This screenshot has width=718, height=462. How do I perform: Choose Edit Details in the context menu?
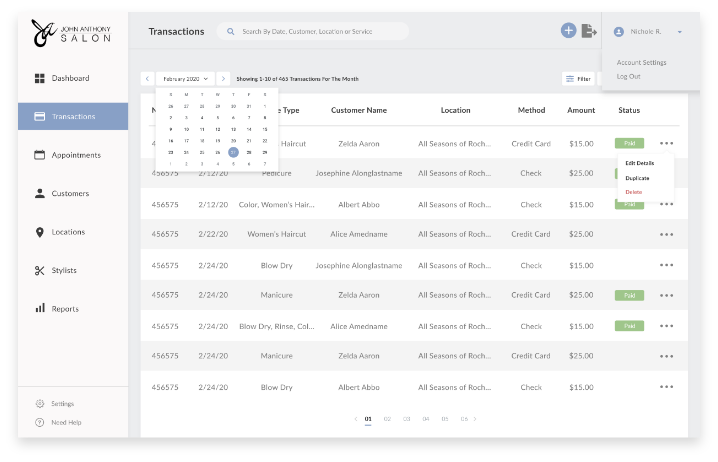coord(639,162)
